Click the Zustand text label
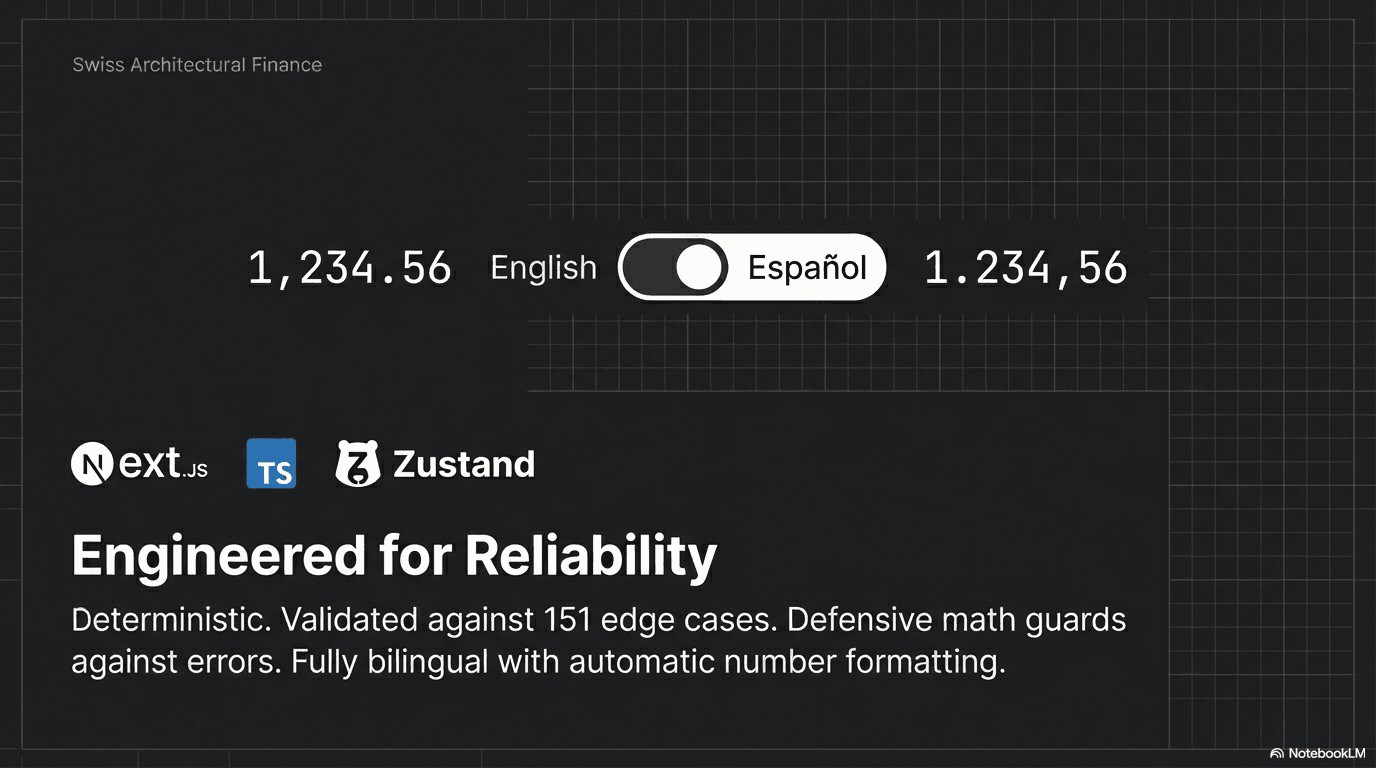 (x=464, y=464)
